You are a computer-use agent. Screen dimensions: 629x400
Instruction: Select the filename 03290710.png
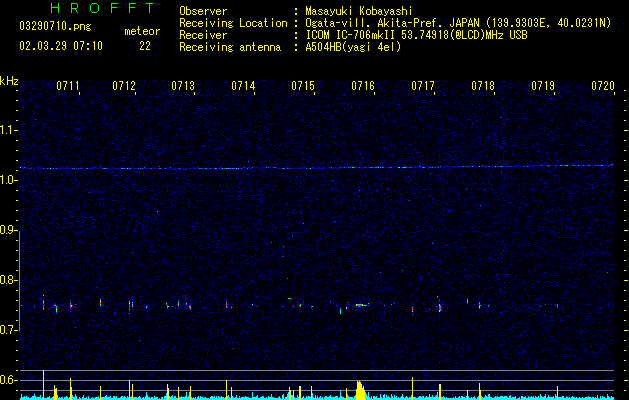click(55, 26)
